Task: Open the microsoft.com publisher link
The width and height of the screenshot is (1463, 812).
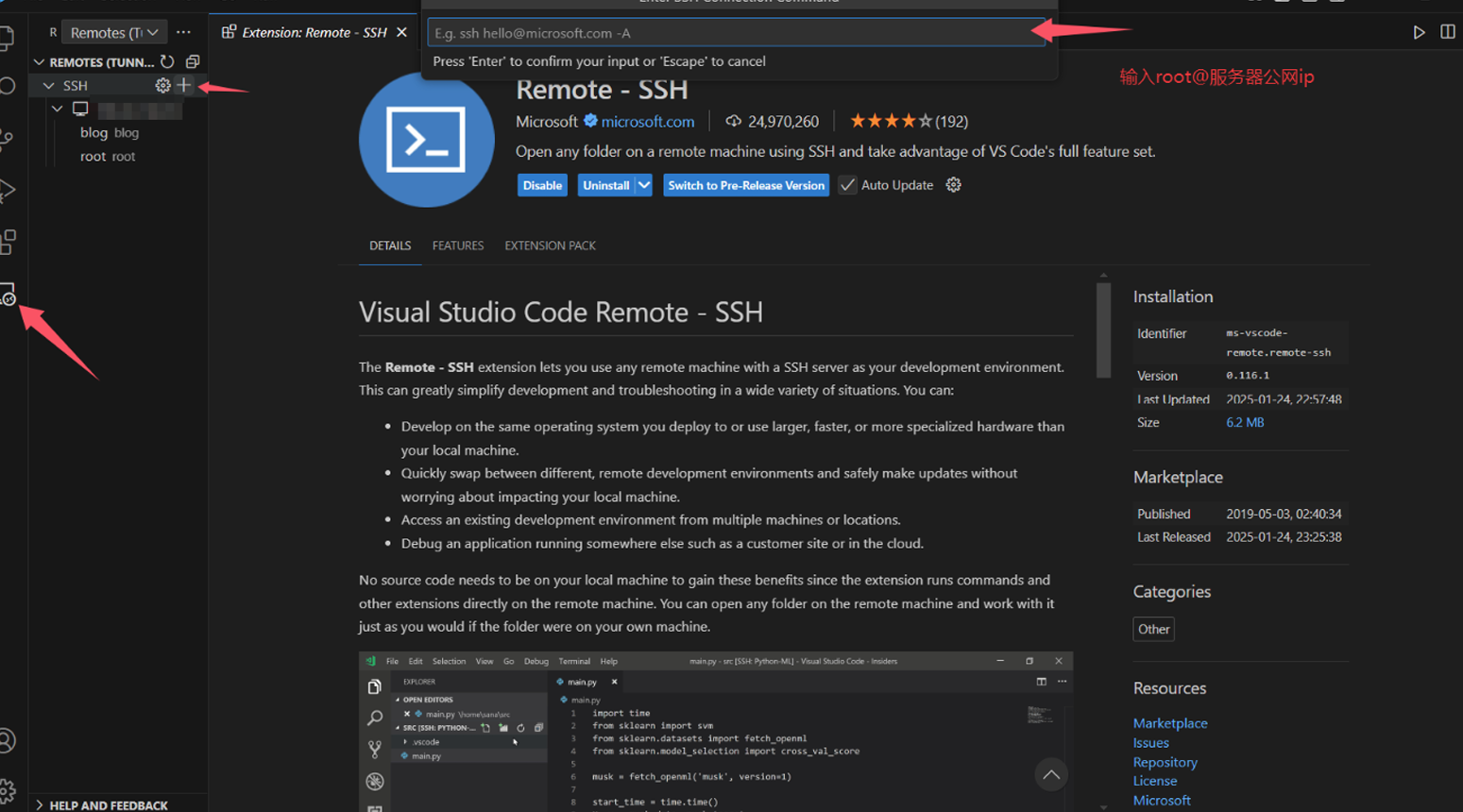Action: pos(647,121)
